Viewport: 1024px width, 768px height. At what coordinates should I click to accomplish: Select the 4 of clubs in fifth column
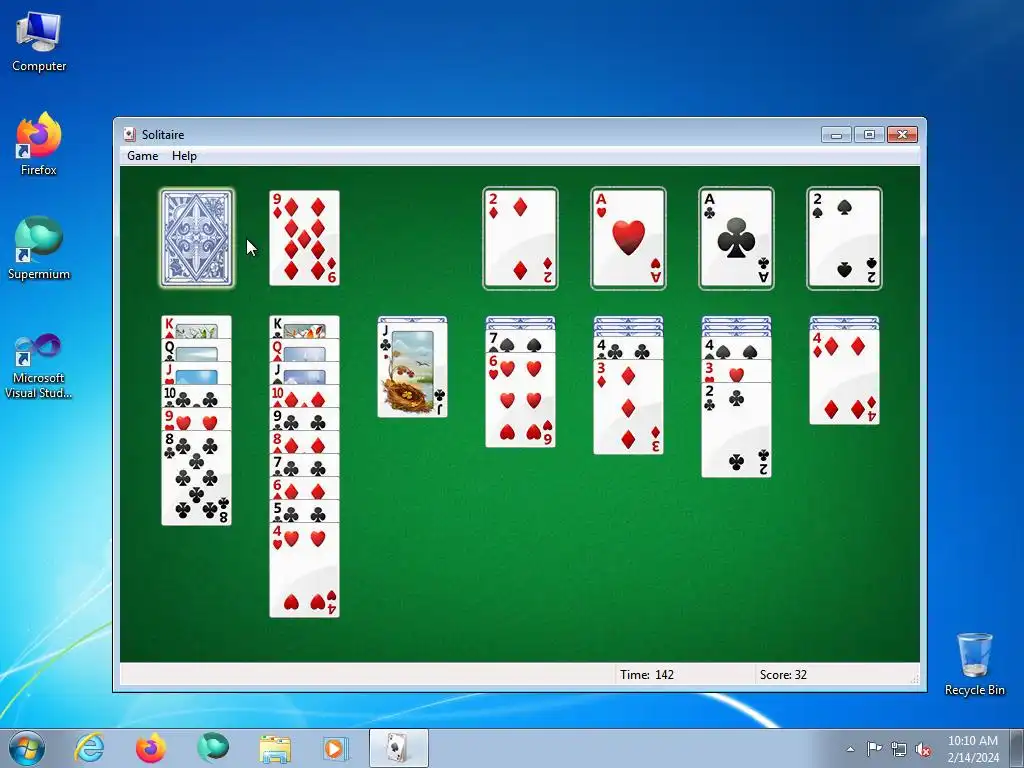tap(628, 348)
